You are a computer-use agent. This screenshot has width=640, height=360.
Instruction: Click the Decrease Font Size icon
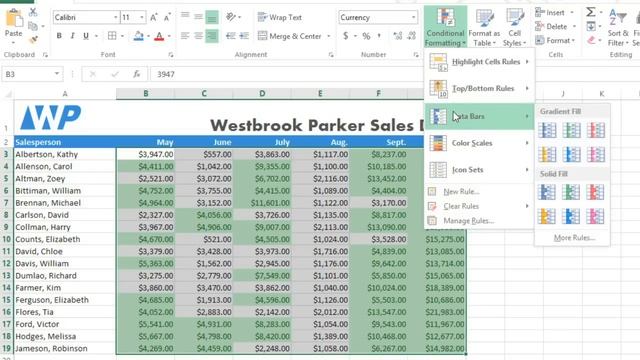coord(167,18)
